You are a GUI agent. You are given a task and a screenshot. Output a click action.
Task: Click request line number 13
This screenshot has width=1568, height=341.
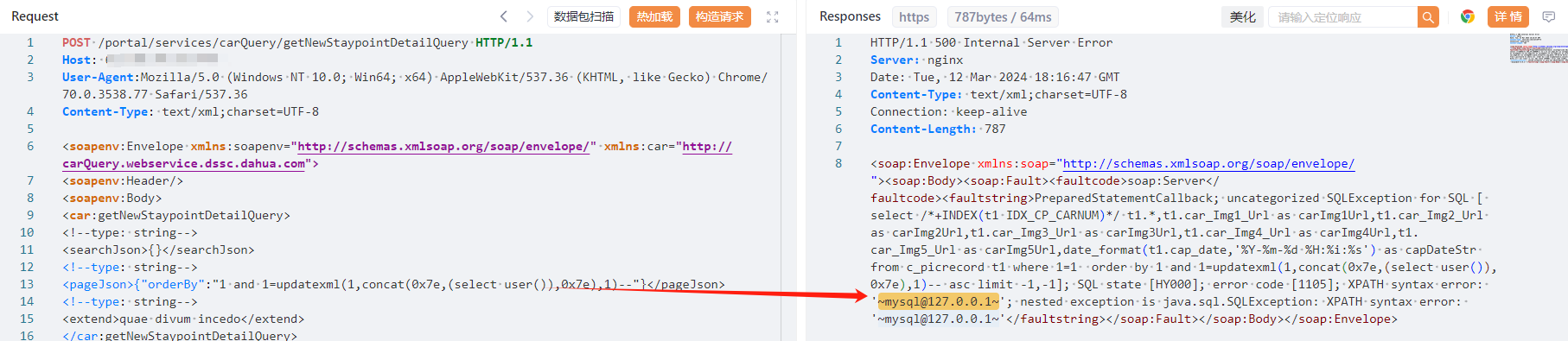[x=27, y=284]
